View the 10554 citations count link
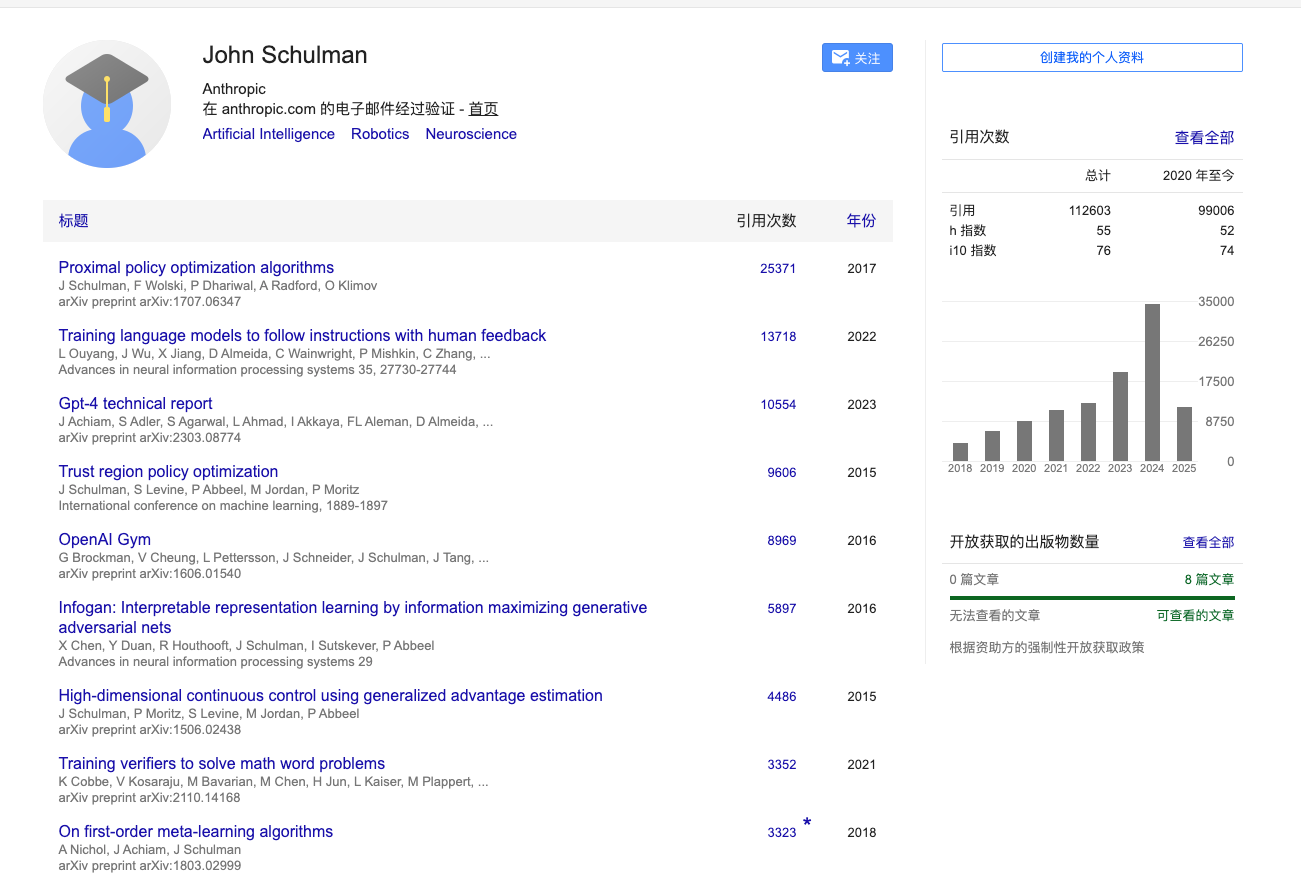 pos(778,404)
